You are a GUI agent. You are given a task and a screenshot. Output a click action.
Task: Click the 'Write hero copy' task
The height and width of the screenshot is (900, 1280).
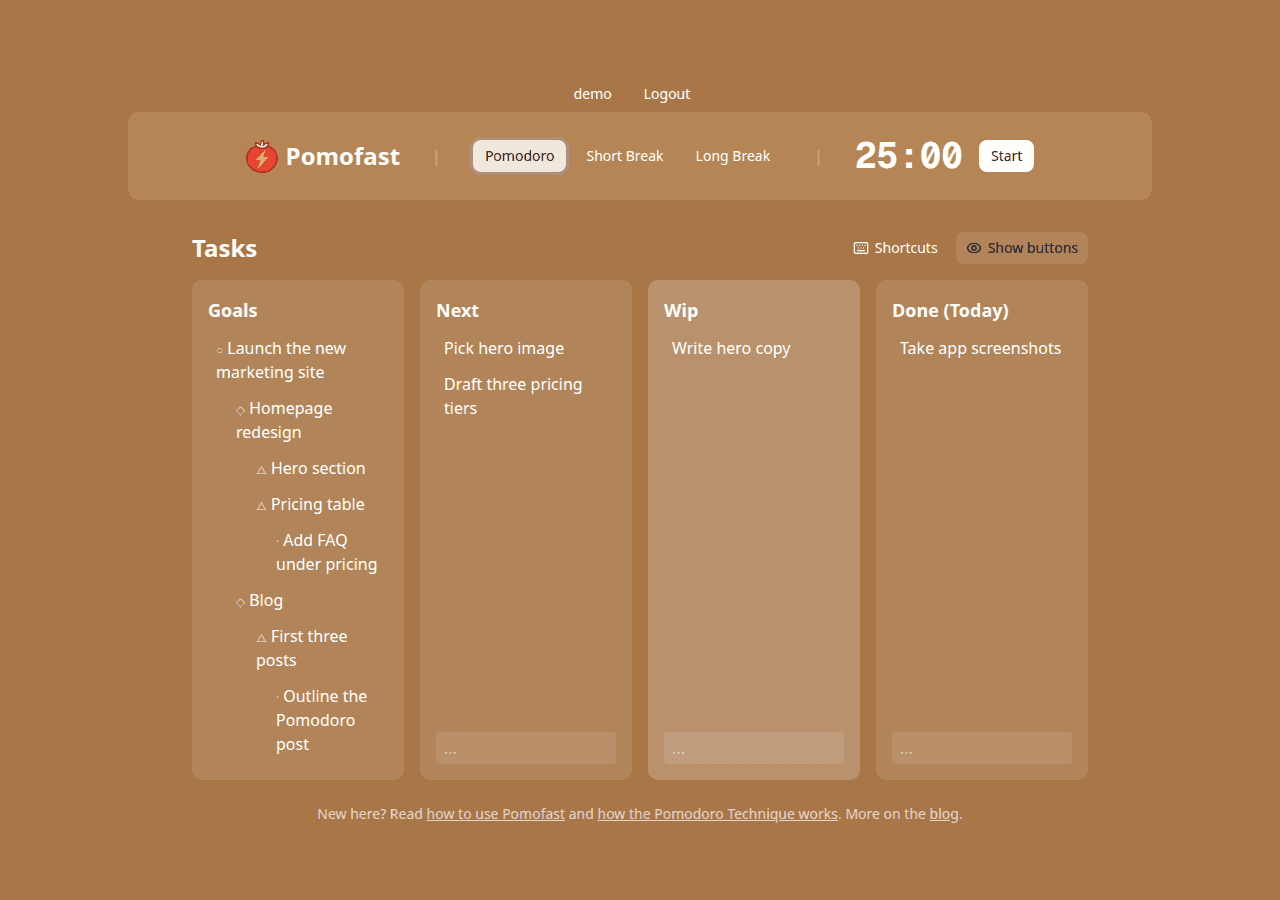click(754, 348)
